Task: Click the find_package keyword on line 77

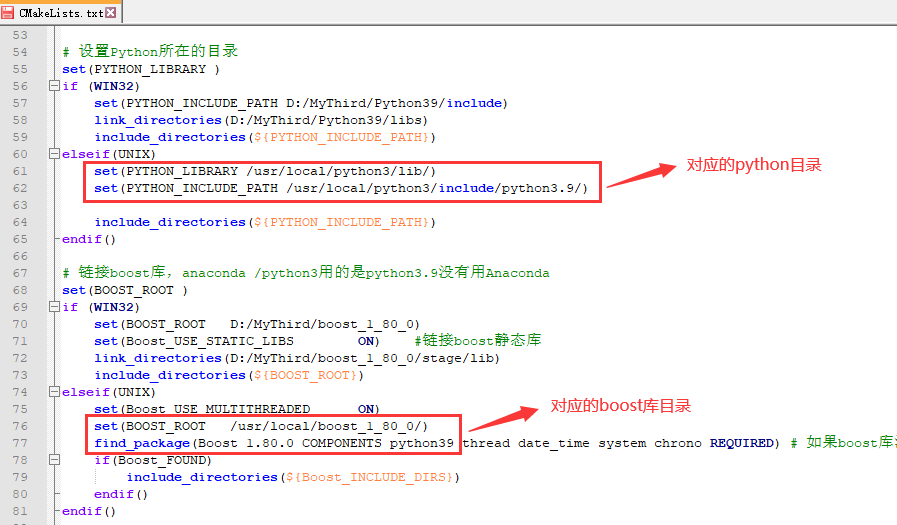Action: 142,443
